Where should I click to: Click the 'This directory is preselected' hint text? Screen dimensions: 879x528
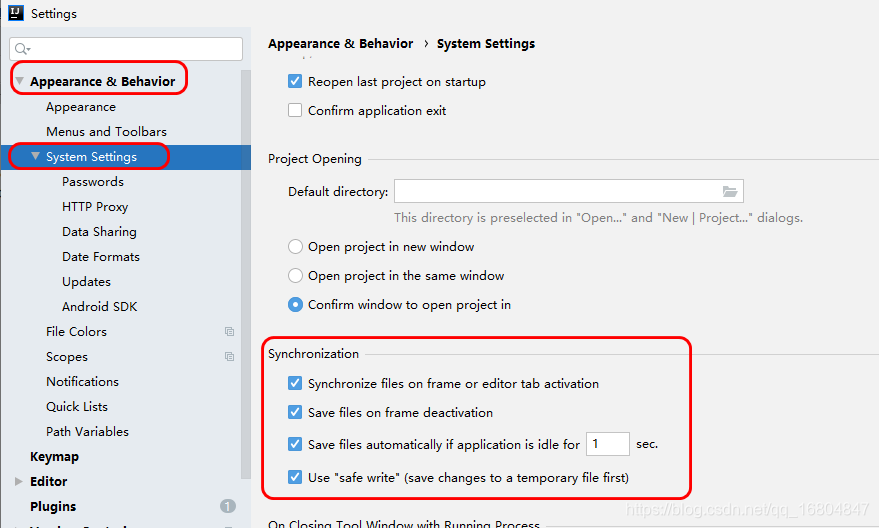point(598,217)
